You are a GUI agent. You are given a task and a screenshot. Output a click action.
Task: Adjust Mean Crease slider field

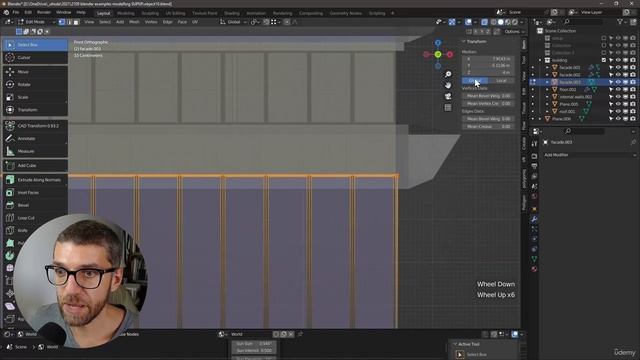488,127
